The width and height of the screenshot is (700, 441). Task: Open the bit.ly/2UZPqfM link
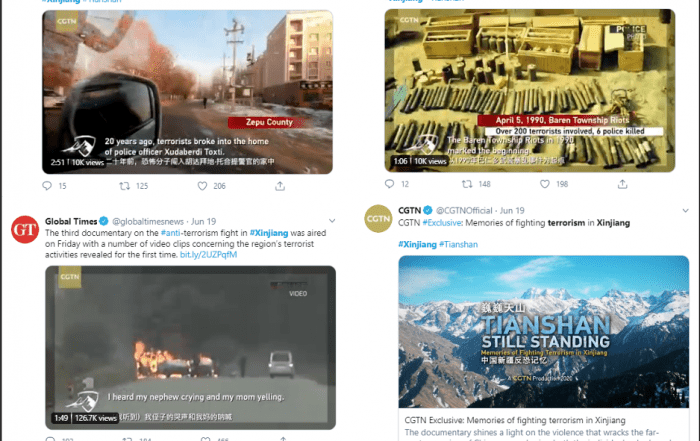point(208,254)
